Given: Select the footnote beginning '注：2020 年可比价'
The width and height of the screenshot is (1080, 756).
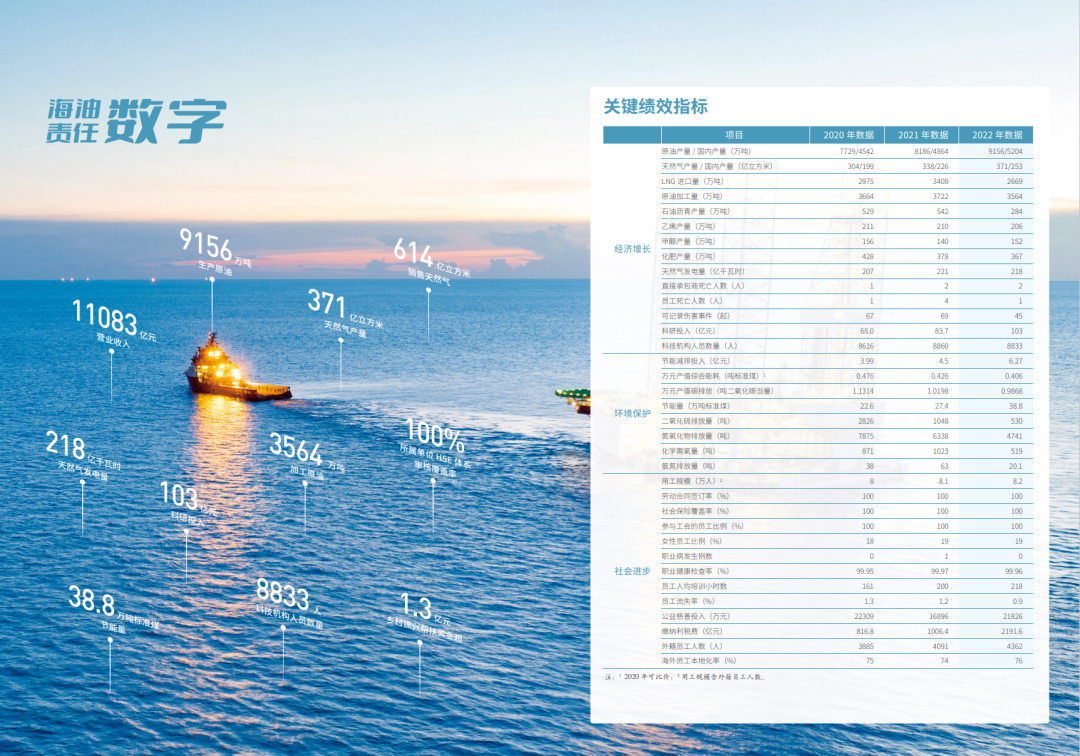Looking at the screenshot, I should click(686, 677).
